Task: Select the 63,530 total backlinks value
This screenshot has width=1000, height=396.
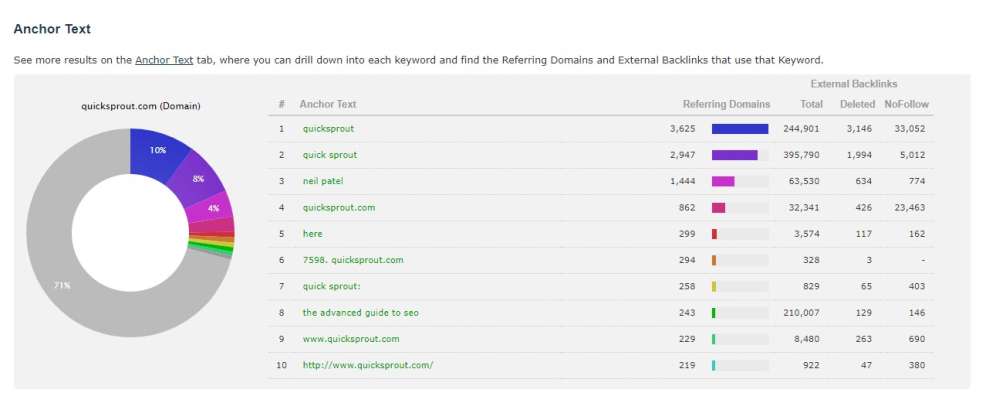Action: point(804,181)
